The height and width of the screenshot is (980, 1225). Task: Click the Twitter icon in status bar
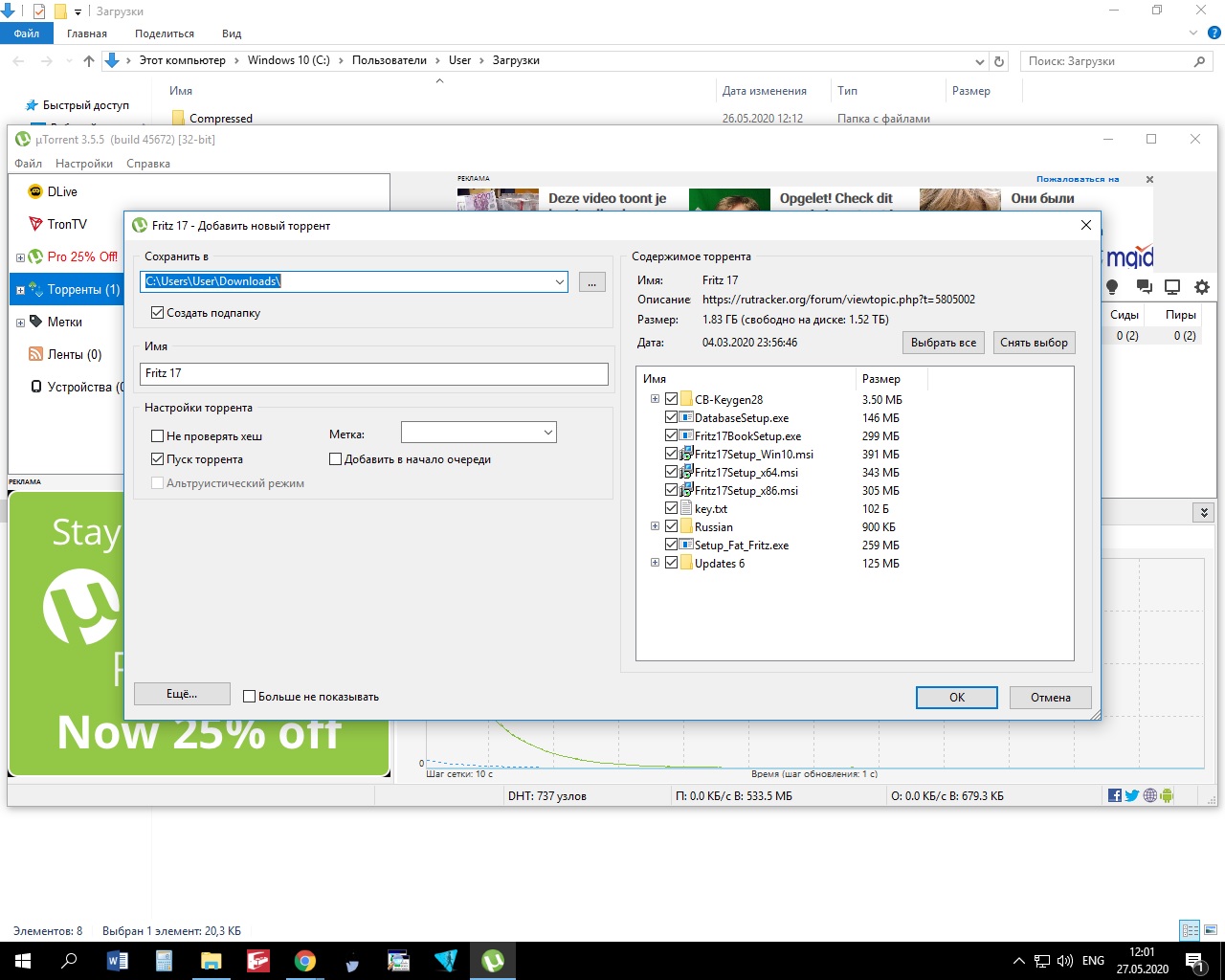point(1132,795)
